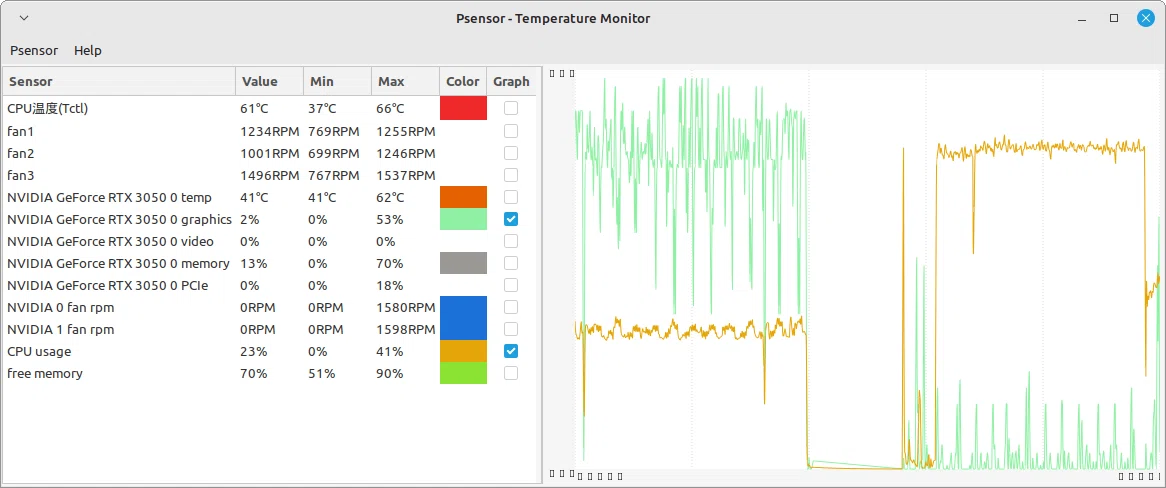This screenshot has height=488, width=1166.
Task: Click the 1496RPM fan3 value
Action: coord(270,176)
